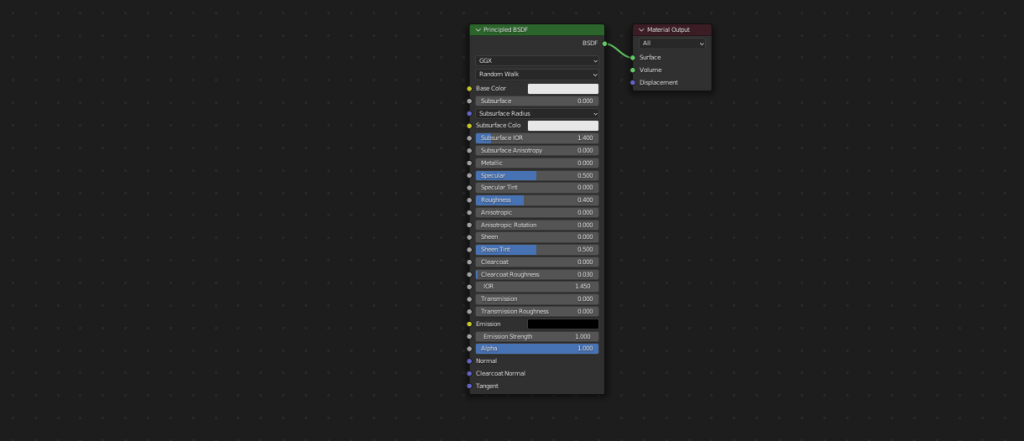Viewport: 1024px width, 441px height.
Task: Open the All target dropdown
Action: (x=673, y=44)
